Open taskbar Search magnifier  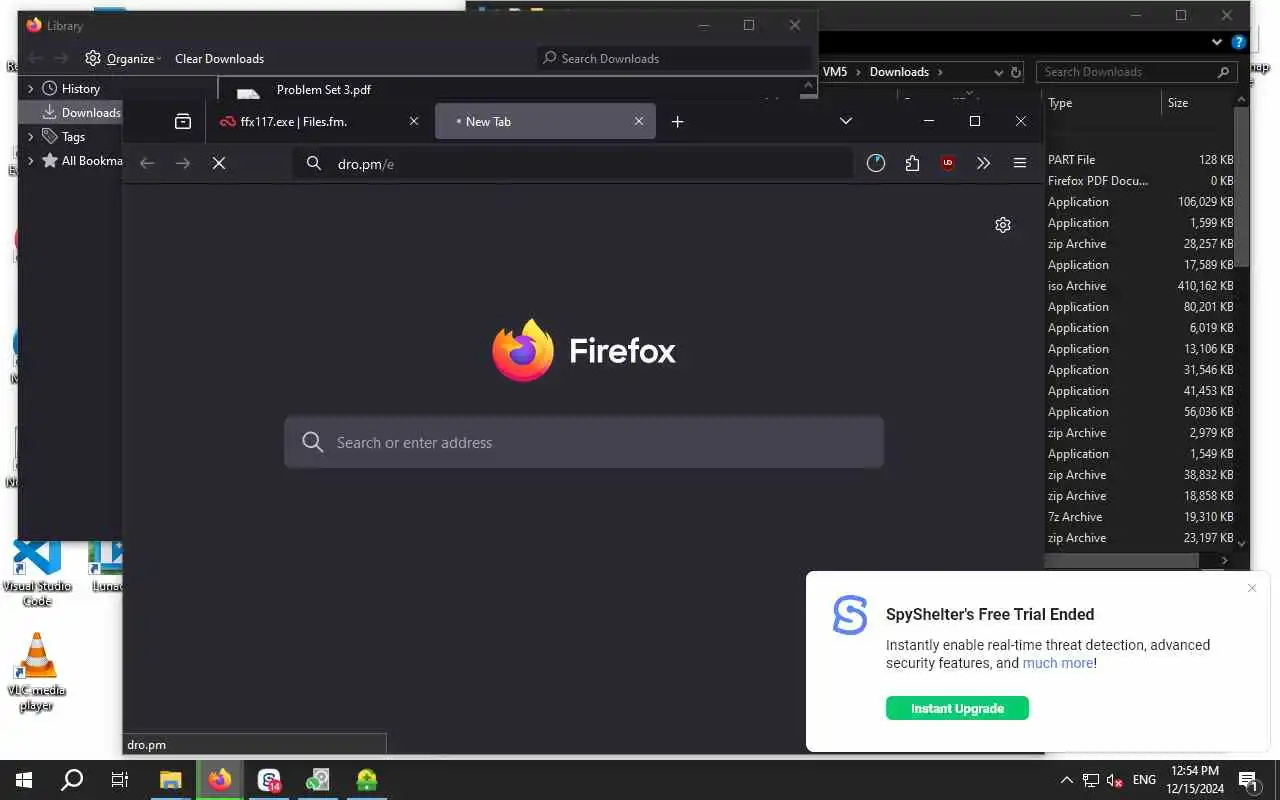tap(72, 780)
